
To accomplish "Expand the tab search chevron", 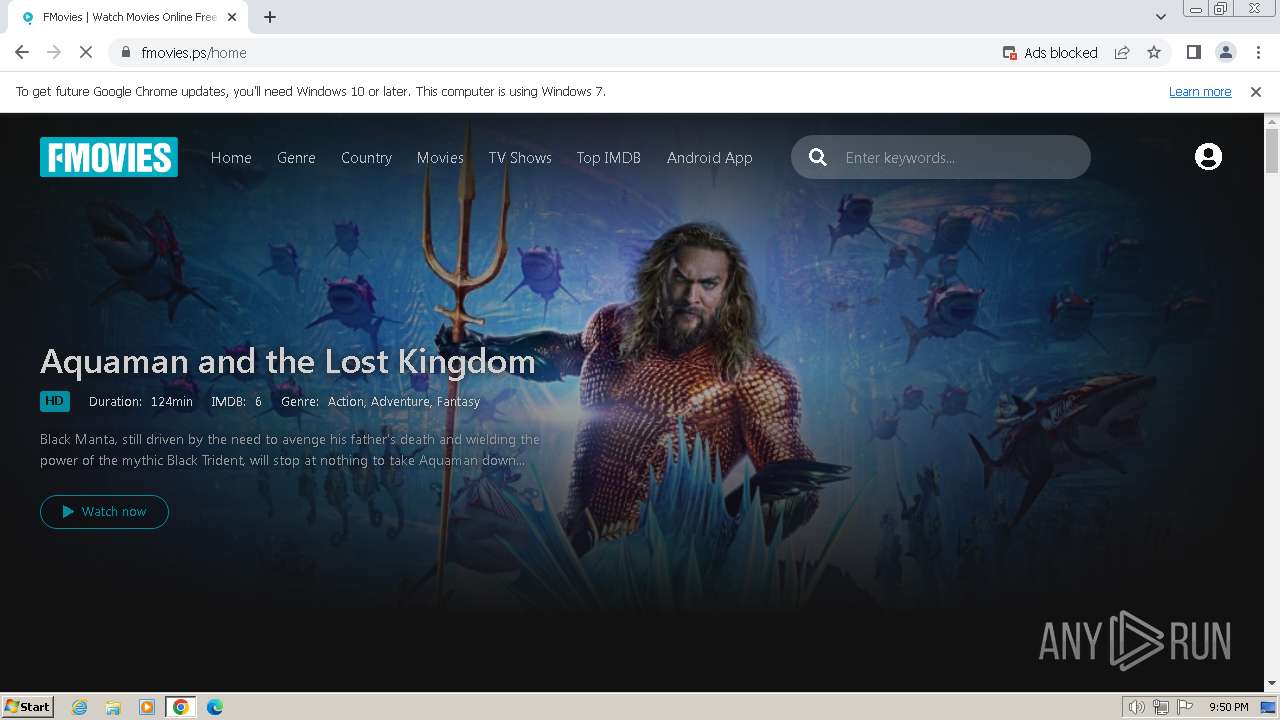I will click(x=1161, y=17).
